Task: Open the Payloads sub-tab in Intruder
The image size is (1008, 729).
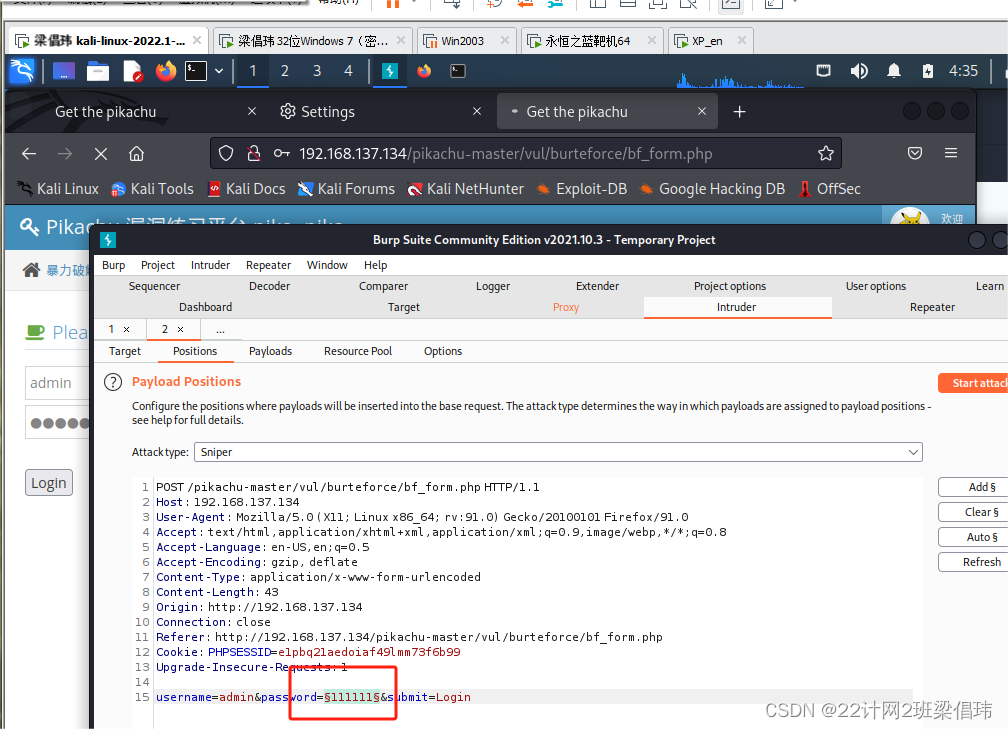Action: pos(271,351)
